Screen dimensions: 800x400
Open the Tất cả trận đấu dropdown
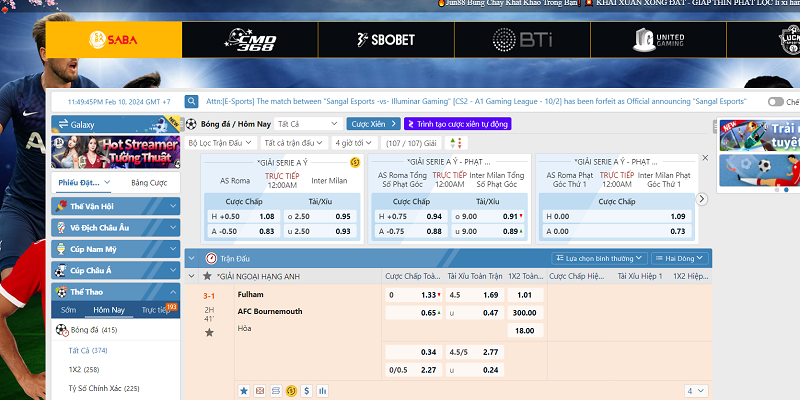pos(294,143)
